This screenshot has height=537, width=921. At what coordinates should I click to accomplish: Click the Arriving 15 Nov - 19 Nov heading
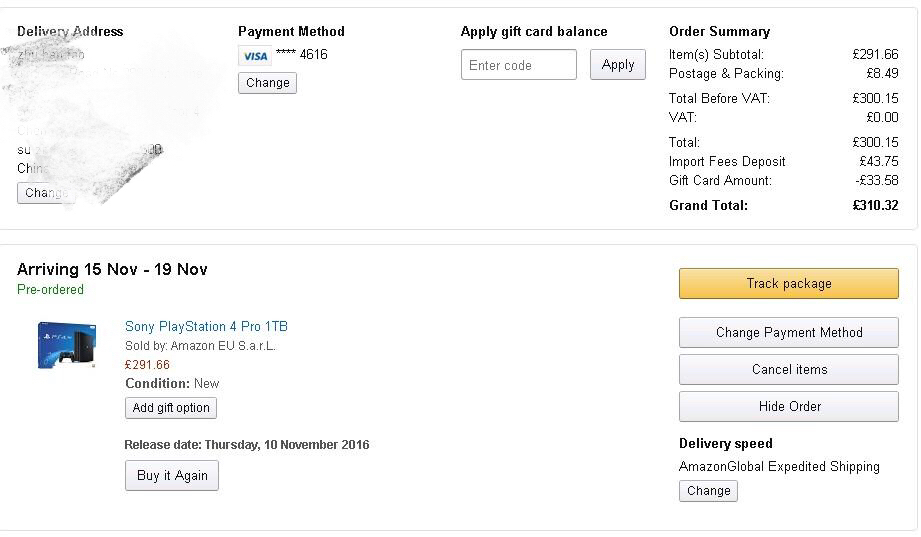pyautogui.click(x=112, y=270)
